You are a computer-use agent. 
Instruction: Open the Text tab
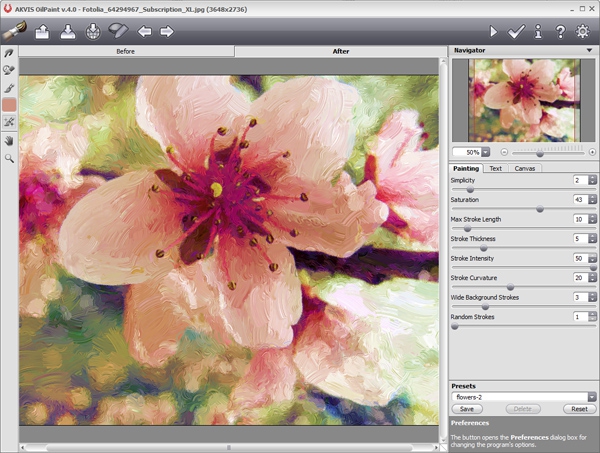coord(496,168)
